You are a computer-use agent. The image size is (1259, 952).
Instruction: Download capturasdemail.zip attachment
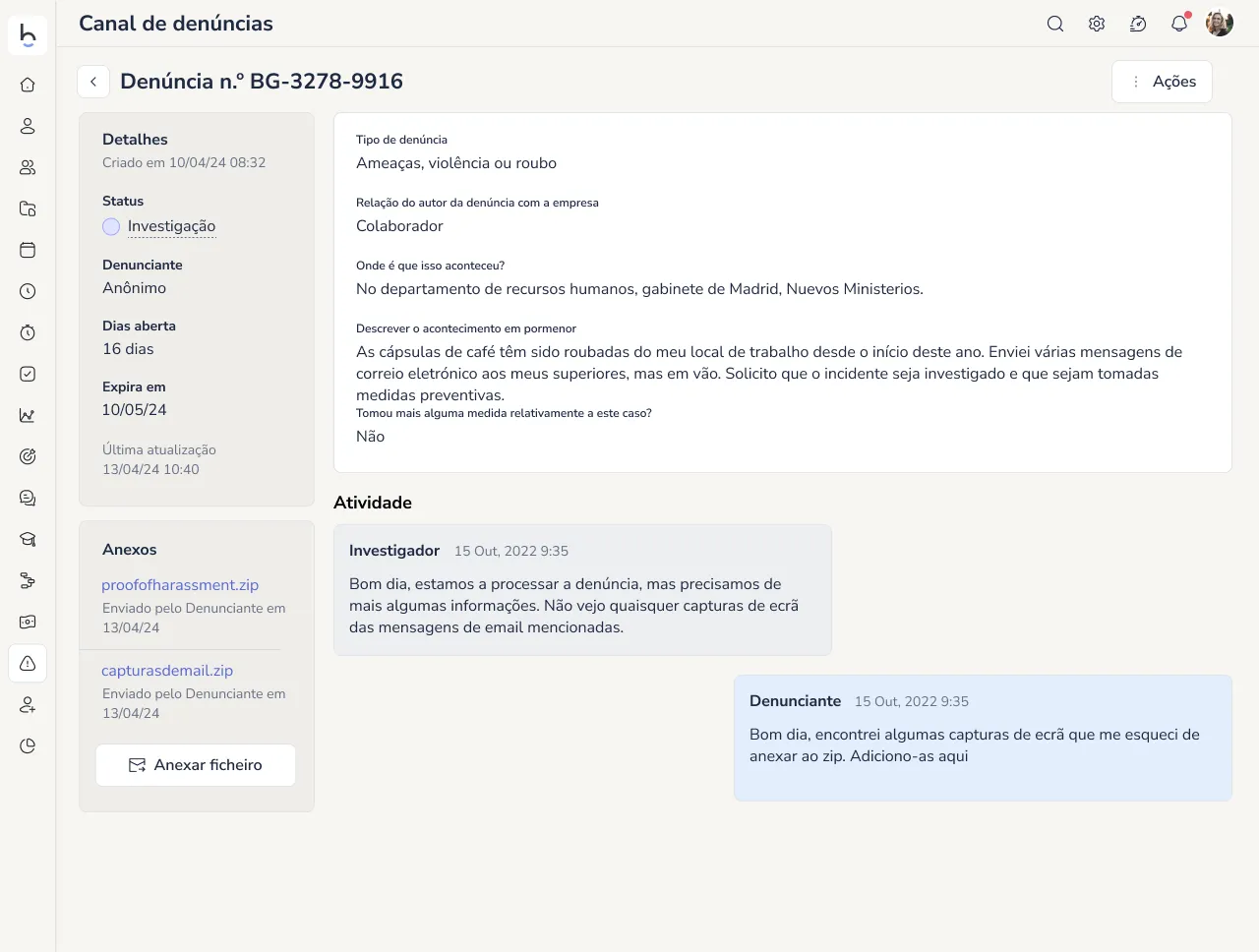[x=167, y=671]
